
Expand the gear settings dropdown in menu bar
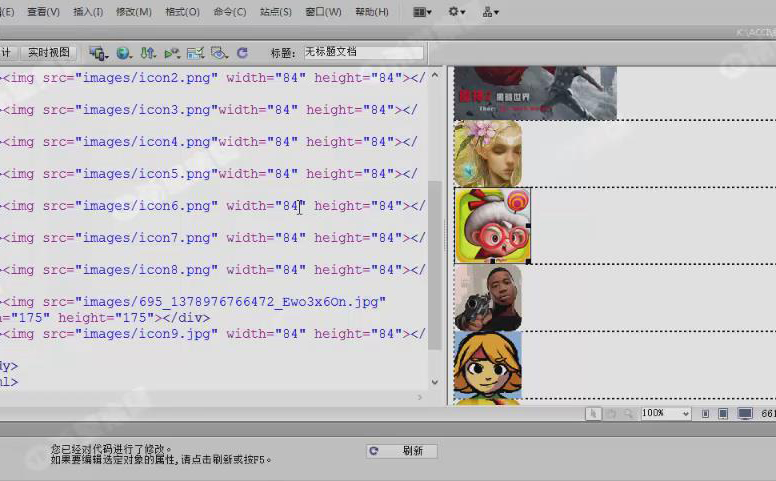[x=456, y=12]
